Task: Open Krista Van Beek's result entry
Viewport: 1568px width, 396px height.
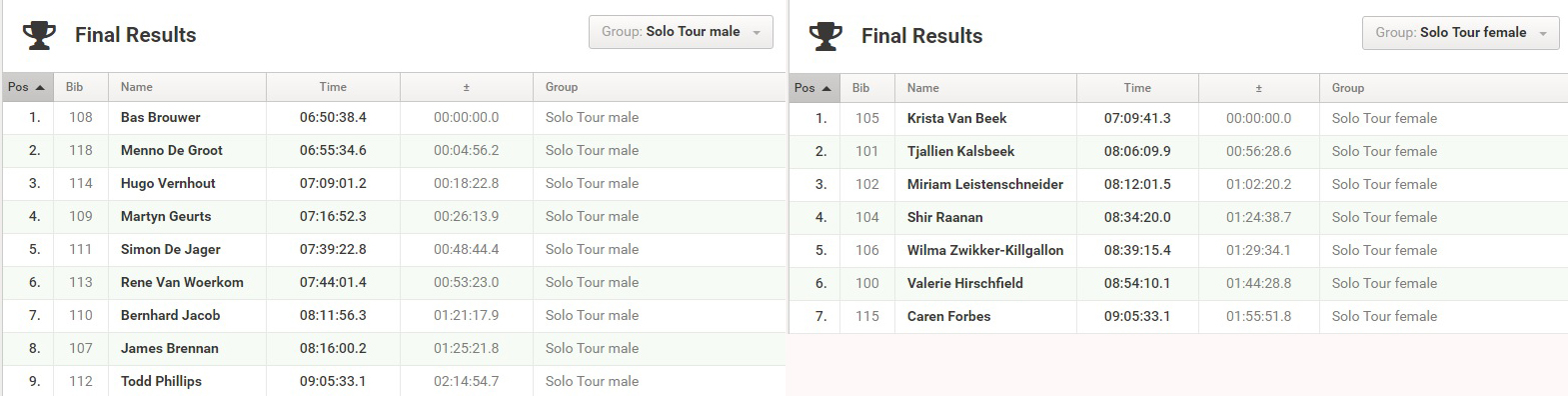Action: [x=1178, y=118]
